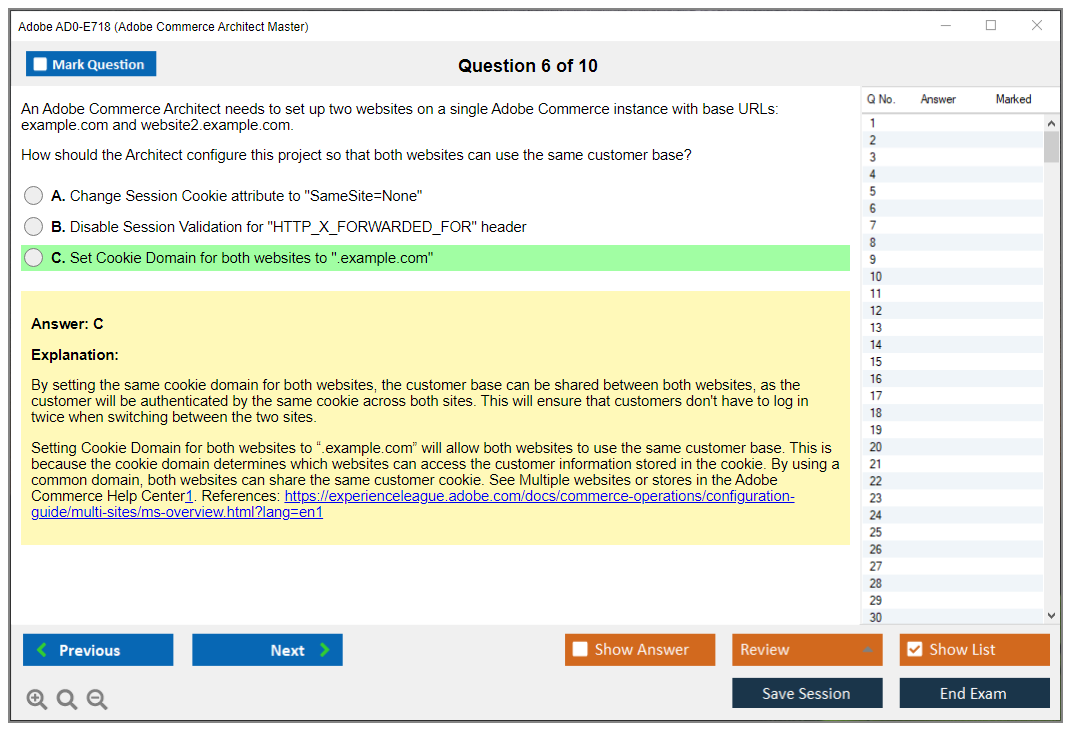Tick the Mark Question checkbox

click(41, 65)
